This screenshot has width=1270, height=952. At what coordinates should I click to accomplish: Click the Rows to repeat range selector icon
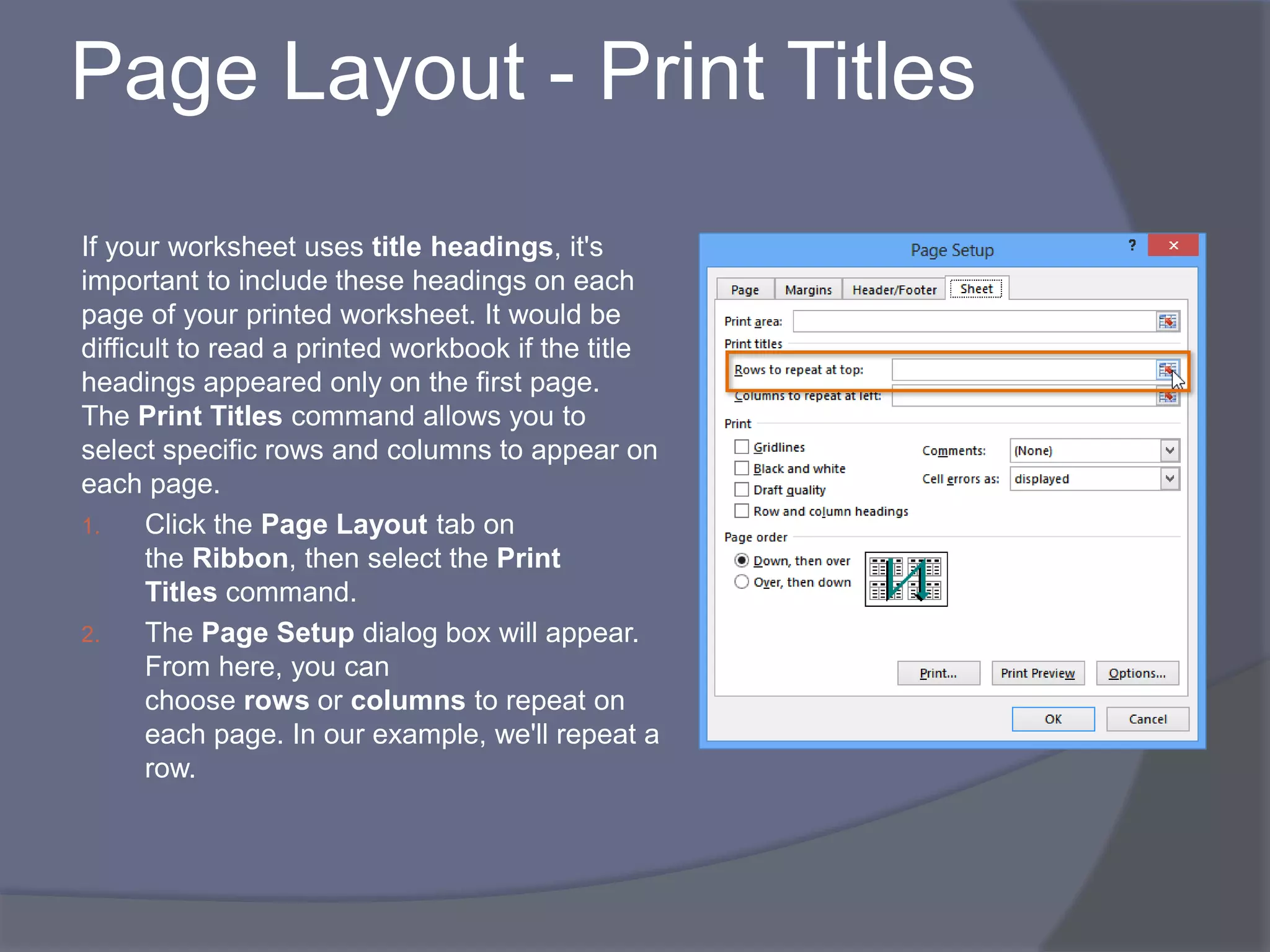pyautogui.click(x=1166, y=370)
